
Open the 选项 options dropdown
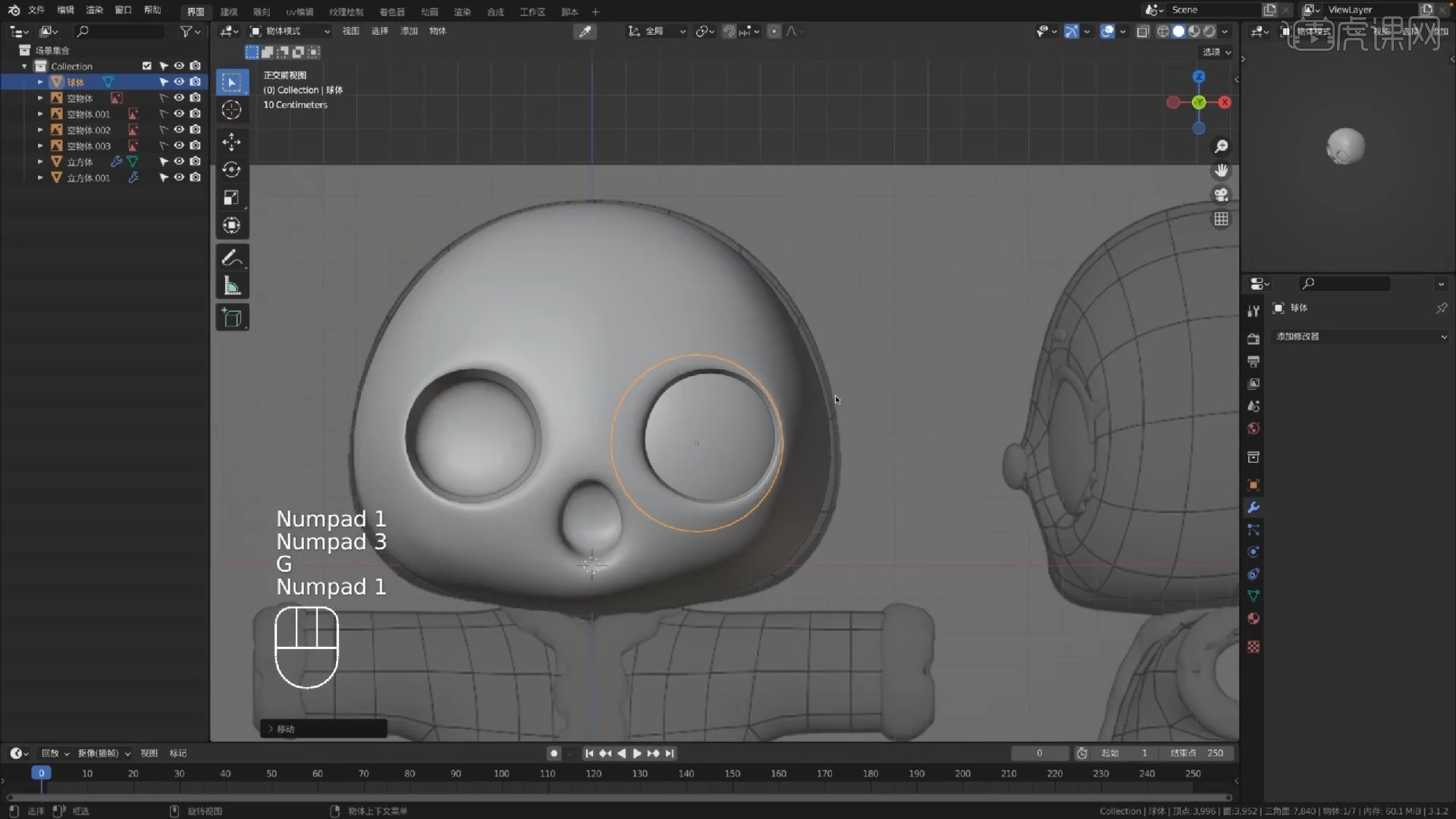[x=1217, y=52]
